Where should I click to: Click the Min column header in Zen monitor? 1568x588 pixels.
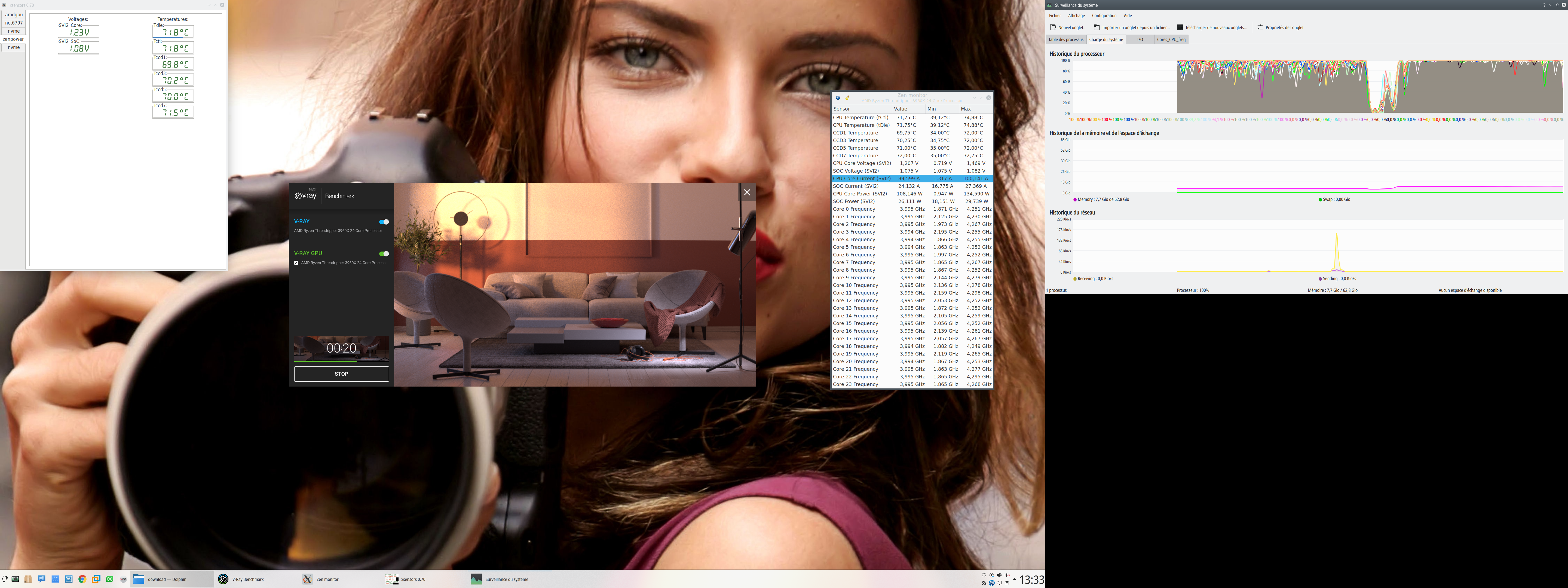(x=942, y=109)
